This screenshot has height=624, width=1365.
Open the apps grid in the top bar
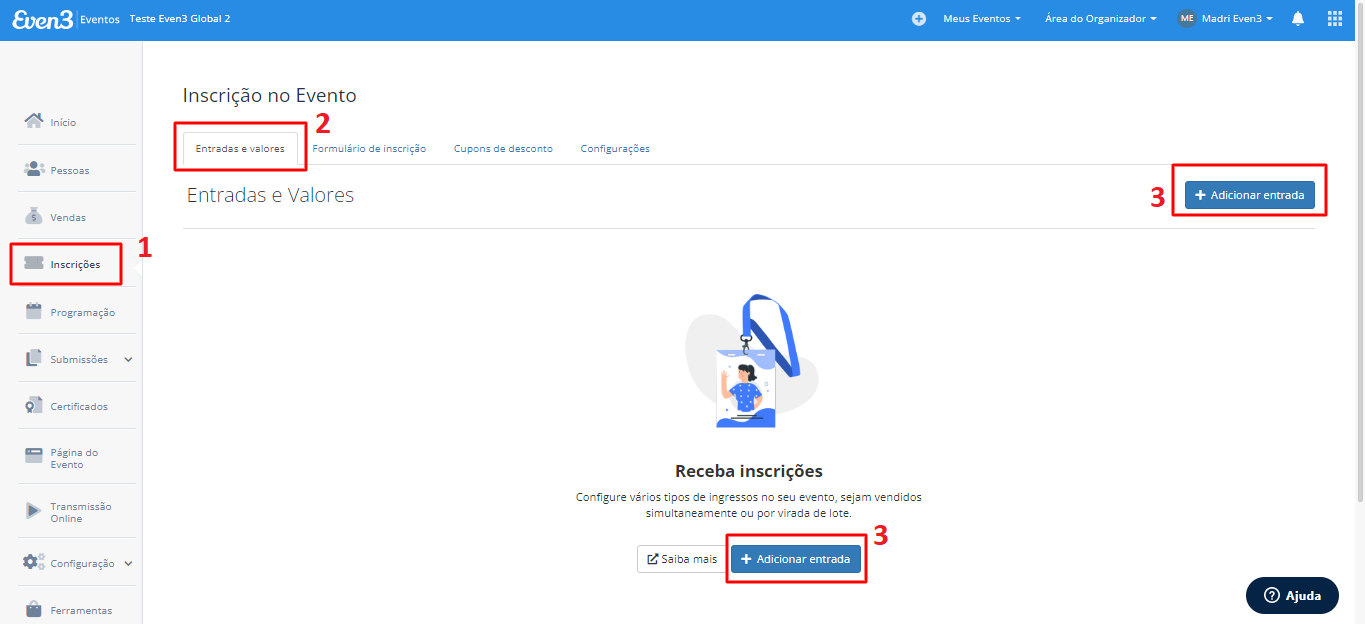pyautogui.click(x=1335, y=17)
